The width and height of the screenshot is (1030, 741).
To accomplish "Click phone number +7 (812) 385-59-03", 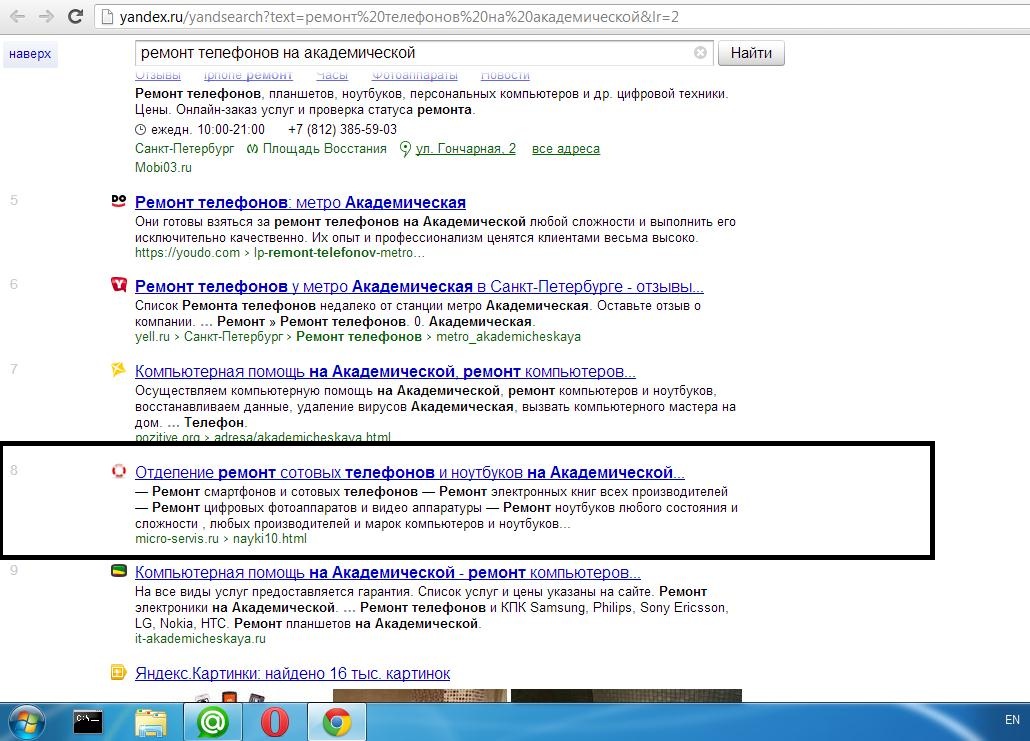I will tap(342, 129).
